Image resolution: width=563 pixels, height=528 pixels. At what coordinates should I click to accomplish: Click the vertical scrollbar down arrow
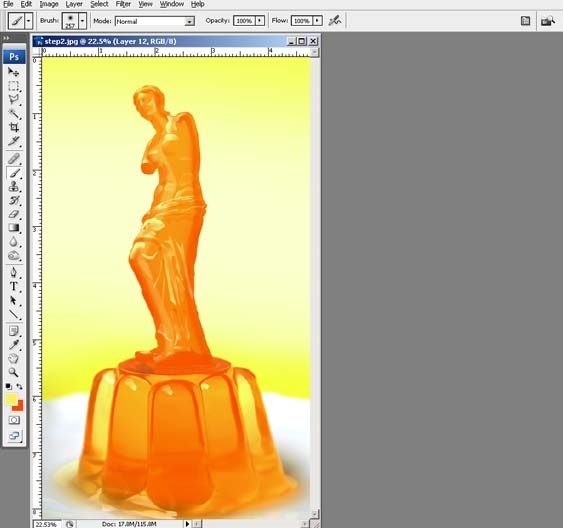(314, 514)
